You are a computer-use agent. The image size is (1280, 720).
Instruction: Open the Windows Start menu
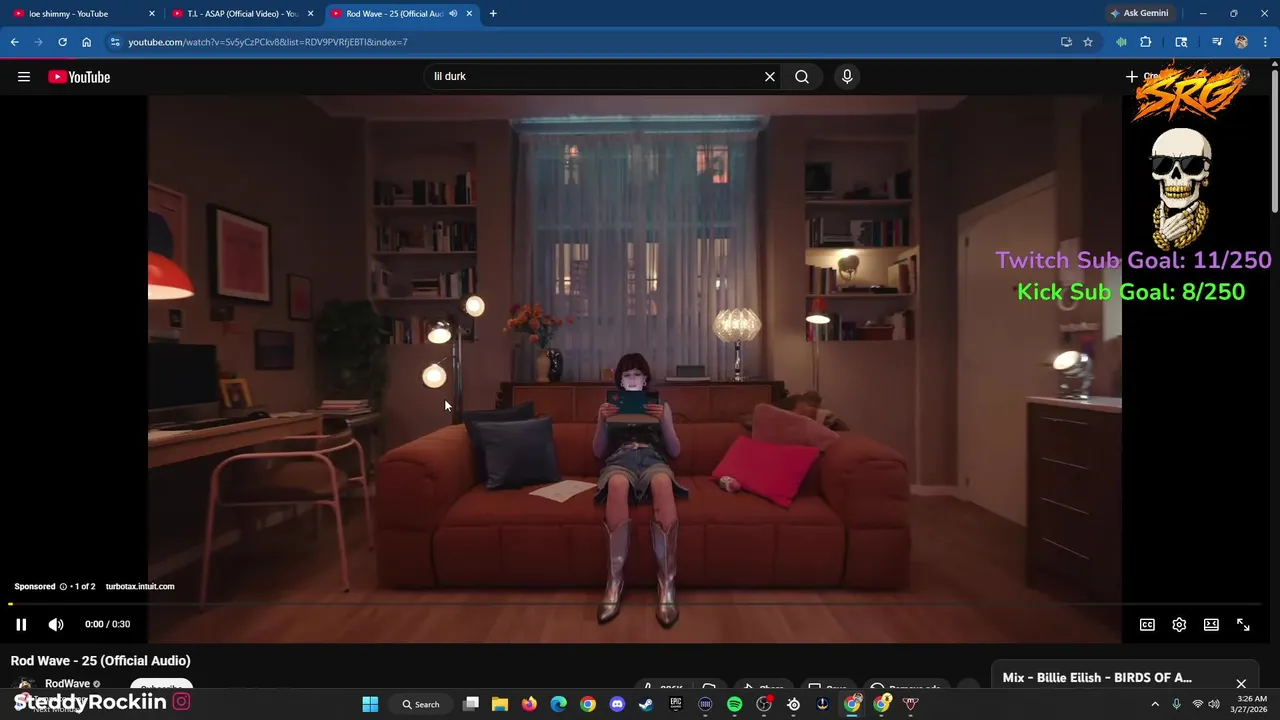[x=370, y=704]
